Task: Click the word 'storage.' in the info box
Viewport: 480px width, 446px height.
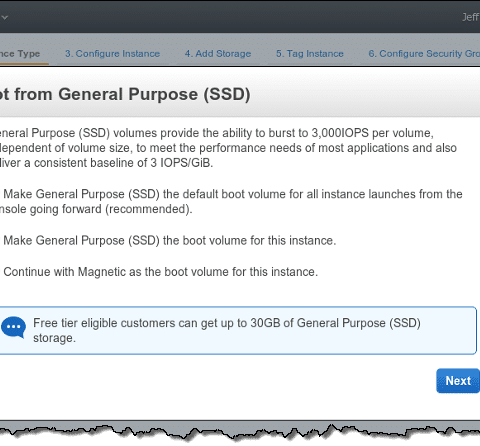Action: 54,338
